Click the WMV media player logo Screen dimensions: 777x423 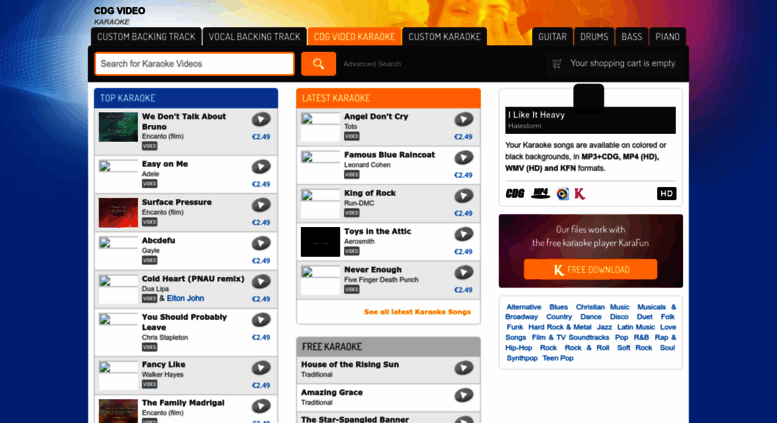562,194
